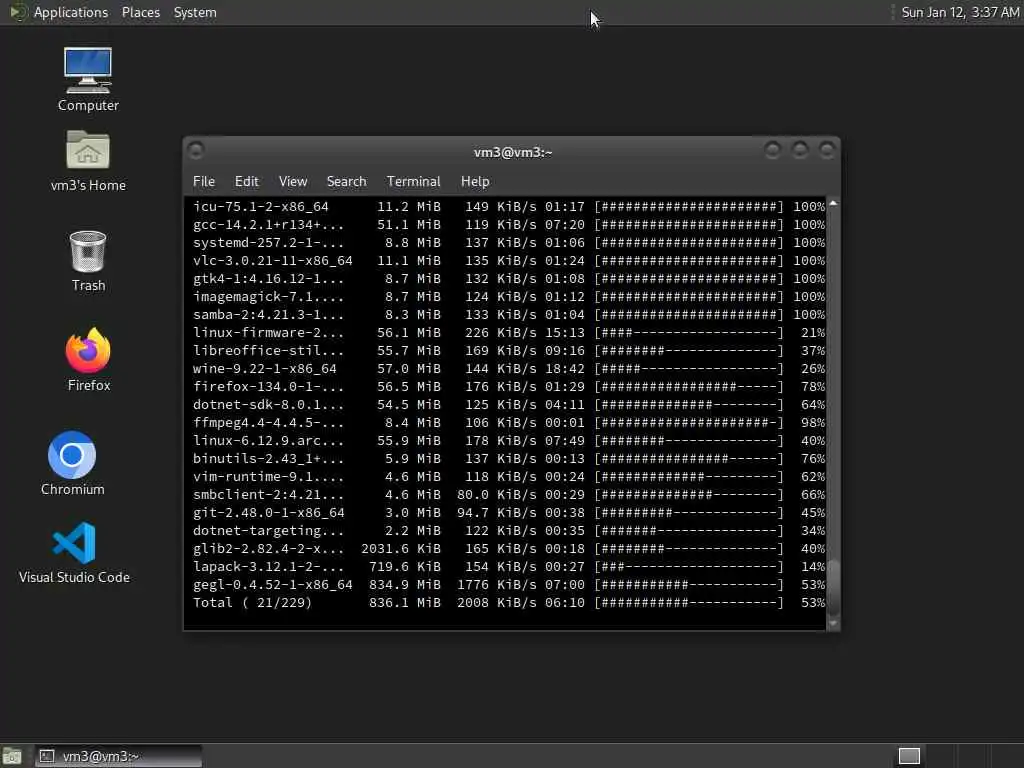
Task: Click the 98% value on ffmpeg4.4 row
Action: point(813,423)
